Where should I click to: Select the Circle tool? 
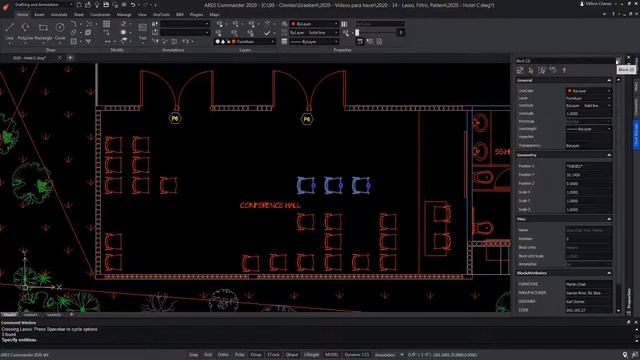[x=60, y=31]
